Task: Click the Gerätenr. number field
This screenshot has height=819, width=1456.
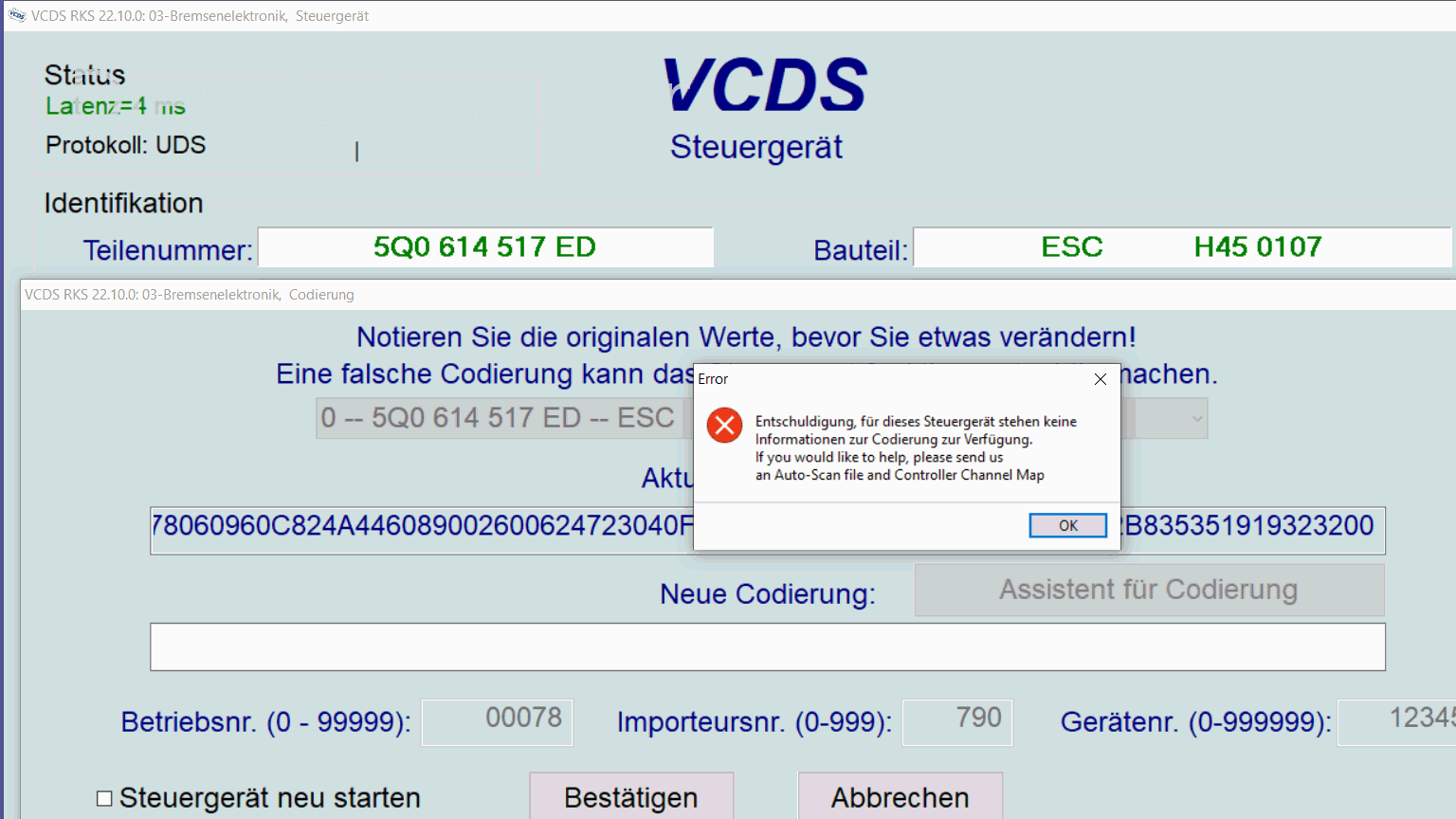Action: point(1396,721)
